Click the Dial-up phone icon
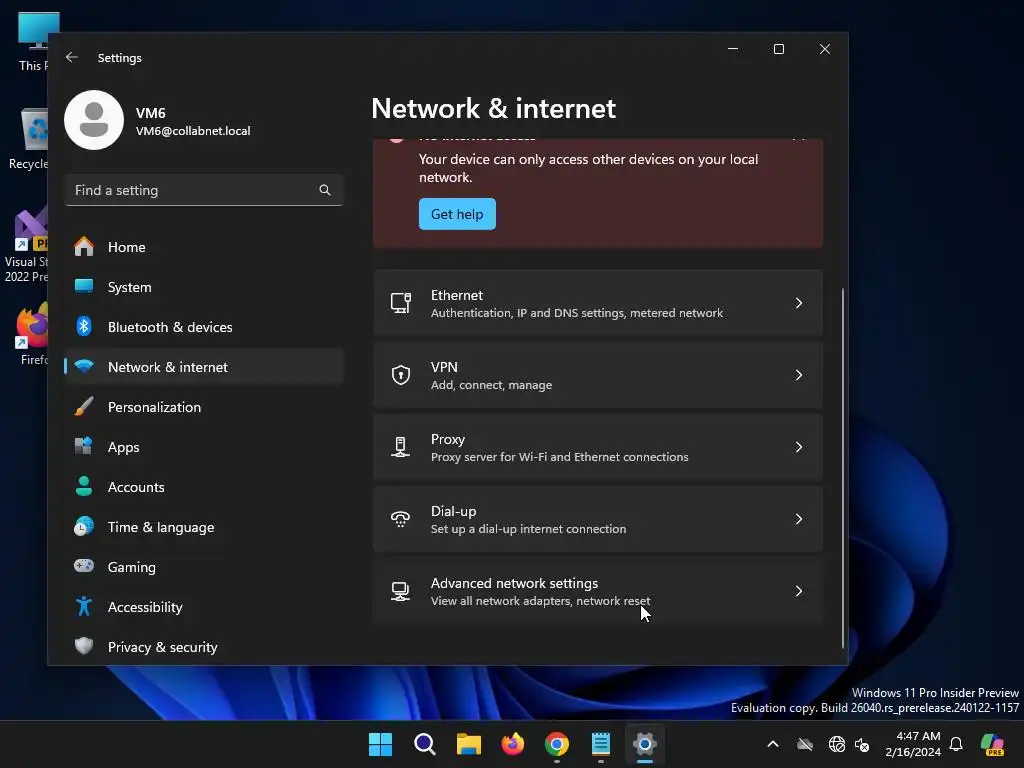This screenshot has width=1024, height=768. pos(400,519)
